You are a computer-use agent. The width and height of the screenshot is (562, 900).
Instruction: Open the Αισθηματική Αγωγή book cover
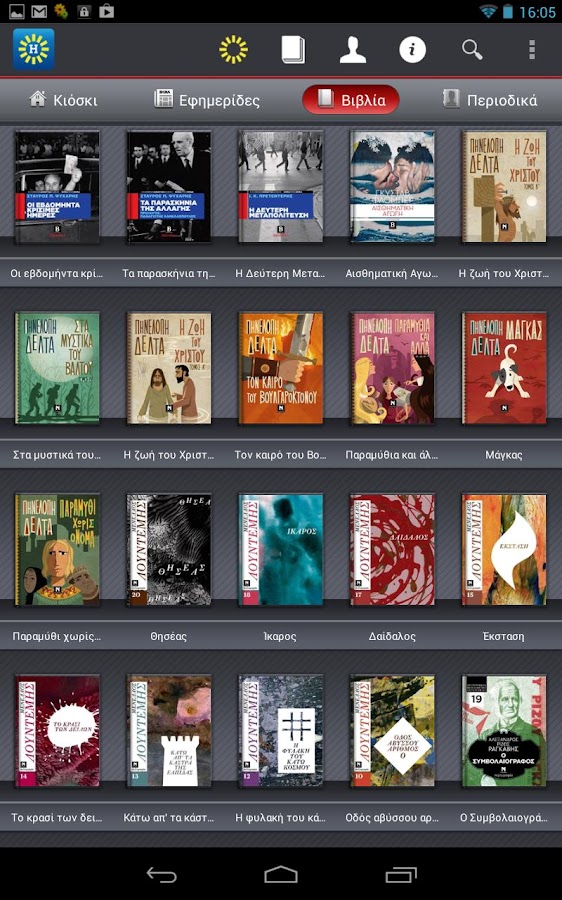[x=393, y=187]
